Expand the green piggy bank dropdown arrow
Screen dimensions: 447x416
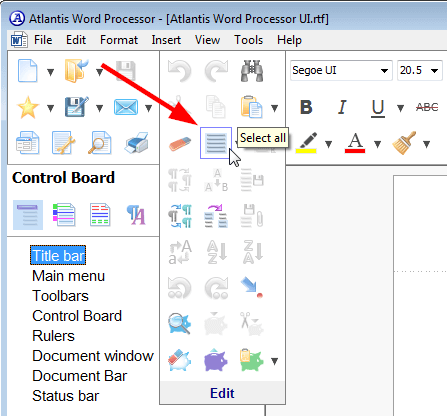pyautogui.click(x=274, y=361)
